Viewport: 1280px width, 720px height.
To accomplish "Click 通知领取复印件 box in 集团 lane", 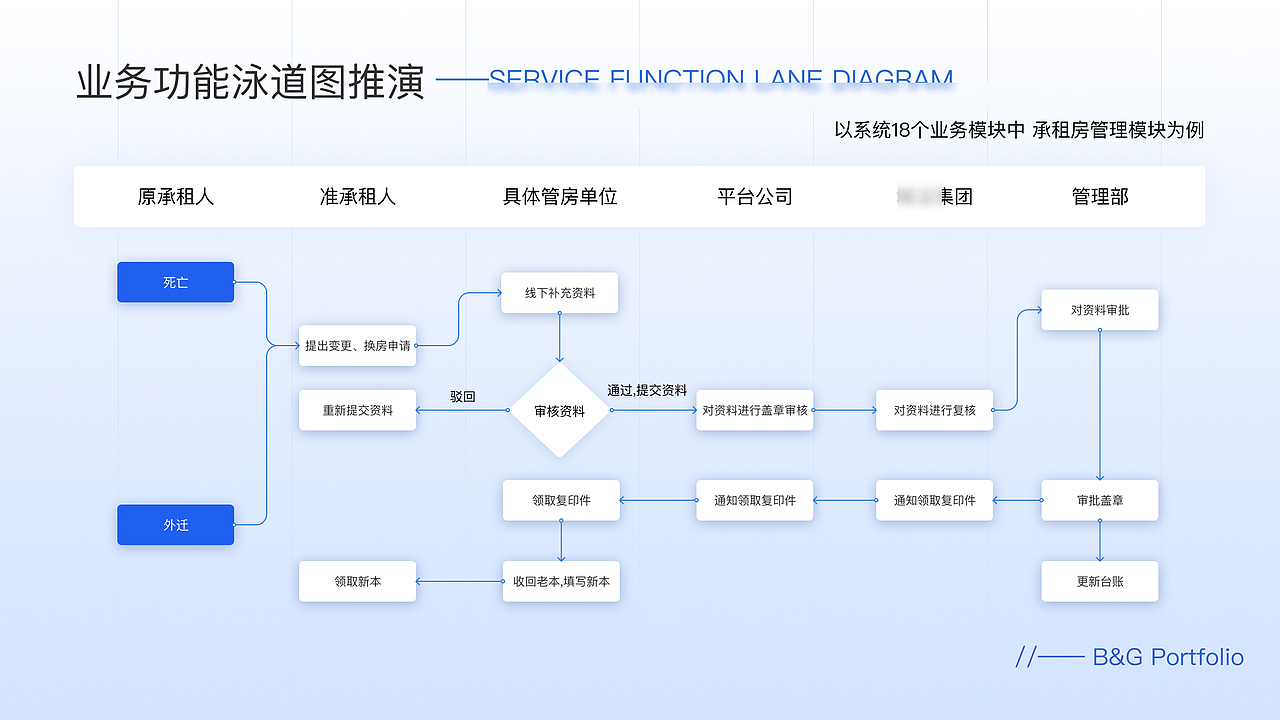I will (934, 500).
